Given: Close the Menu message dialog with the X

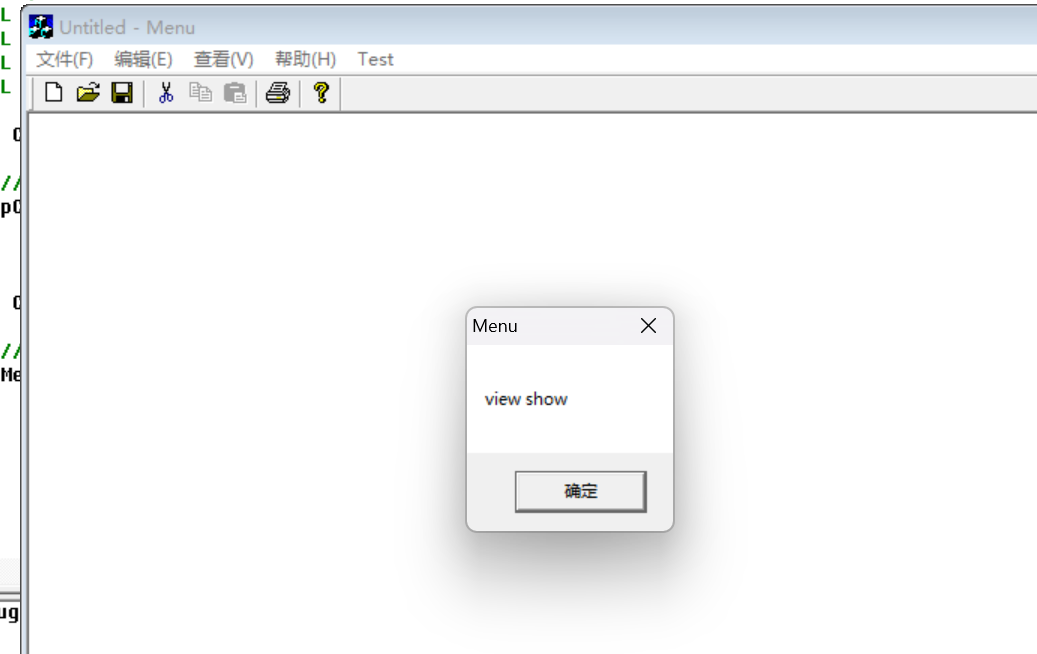Looking at the screenshot, I should coord(648,325).
